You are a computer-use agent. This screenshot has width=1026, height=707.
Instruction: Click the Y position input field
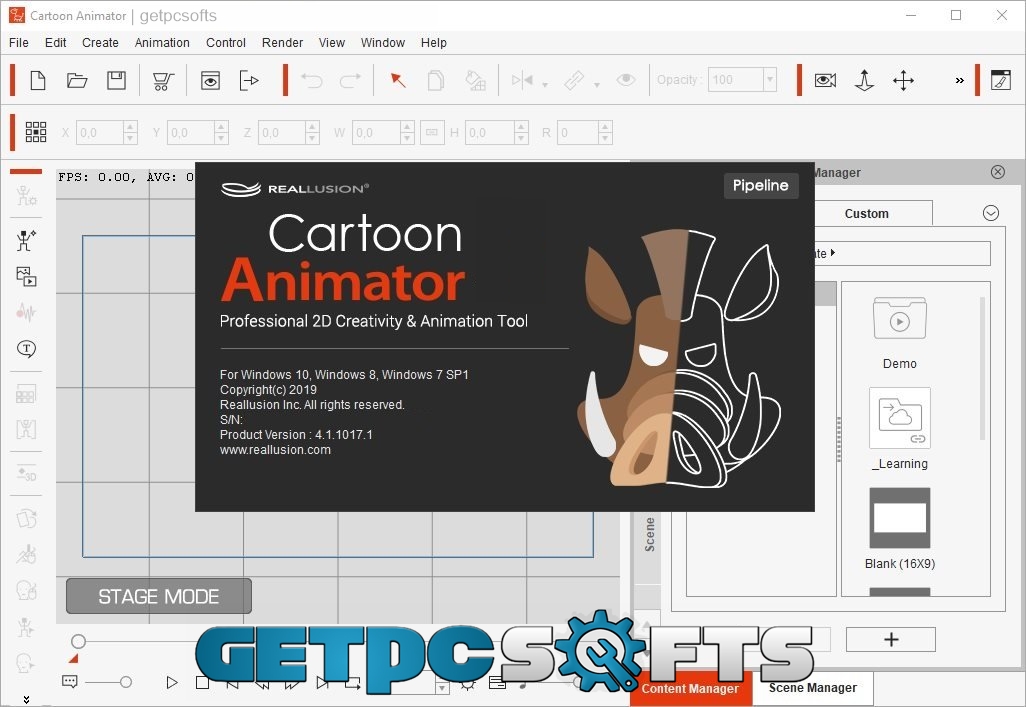point(190,132)
